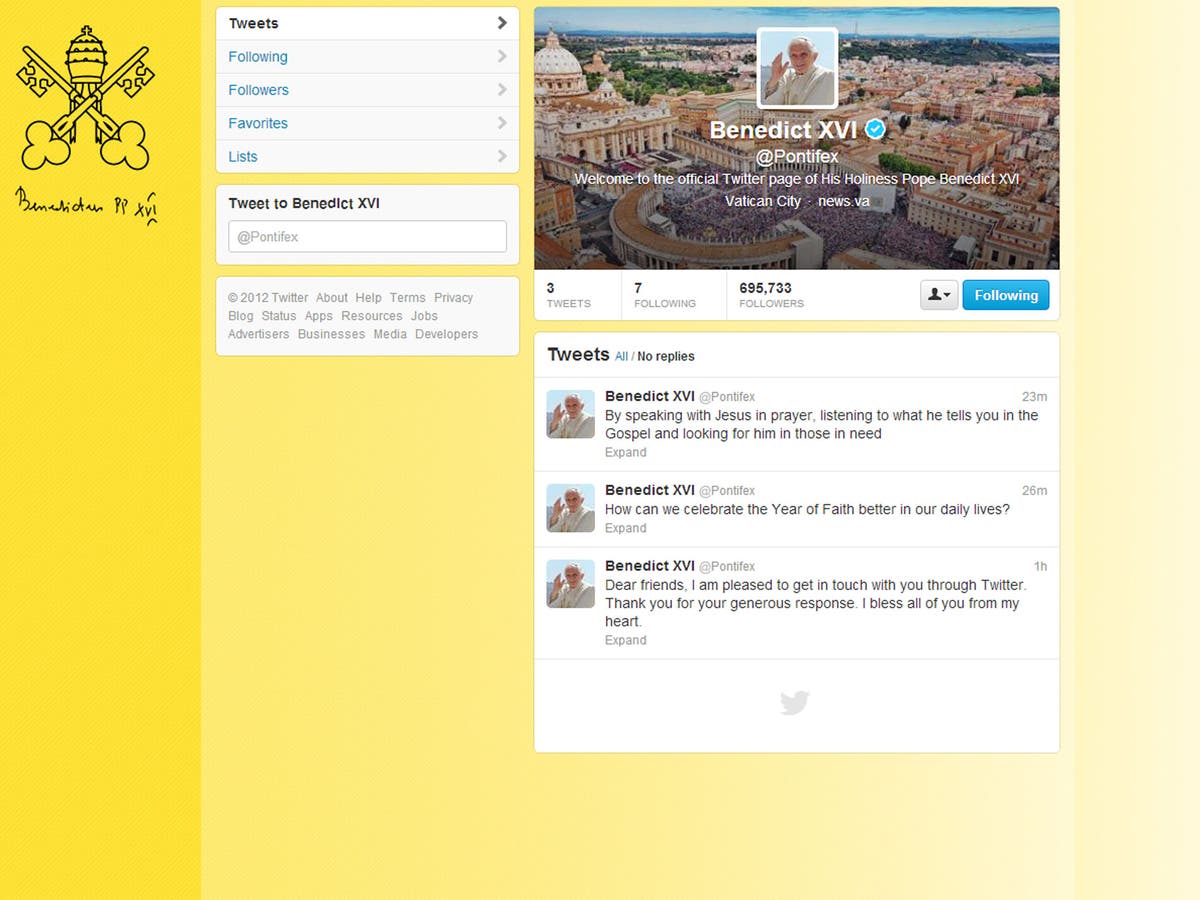
Task: Expand the tweet about speaking with Jesus
Action: [x=625, y=452]
